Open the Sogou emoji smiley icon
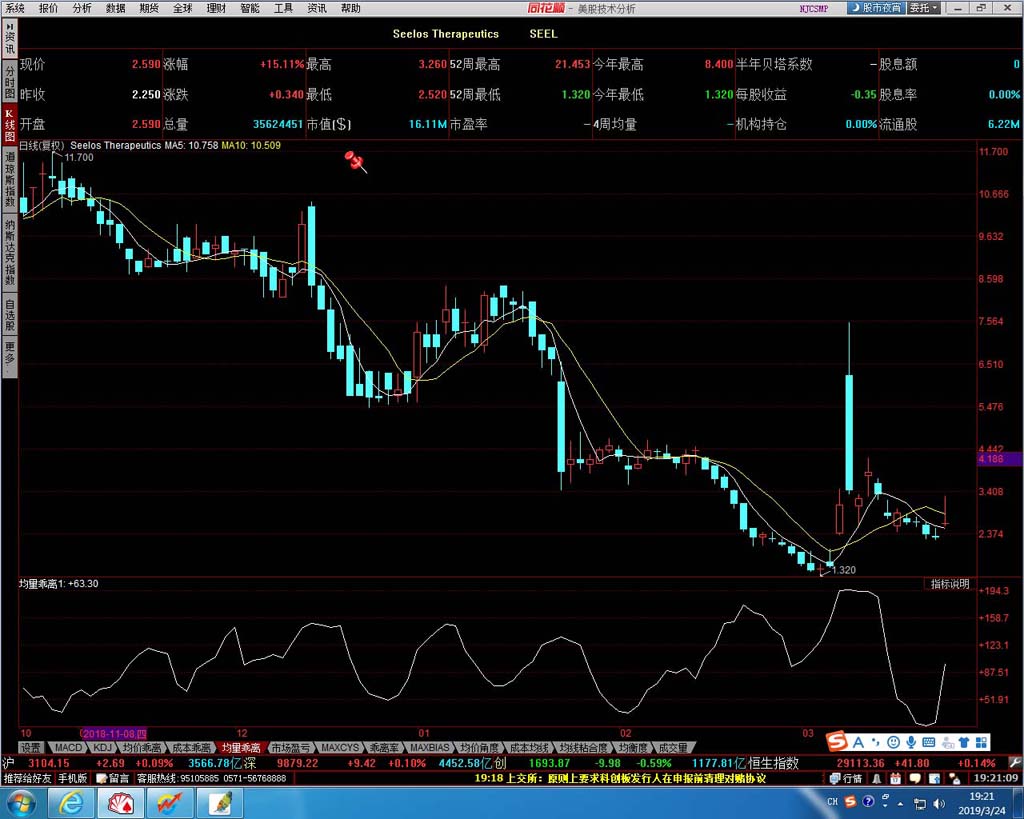1024x819 pixels. pos(893,743)
